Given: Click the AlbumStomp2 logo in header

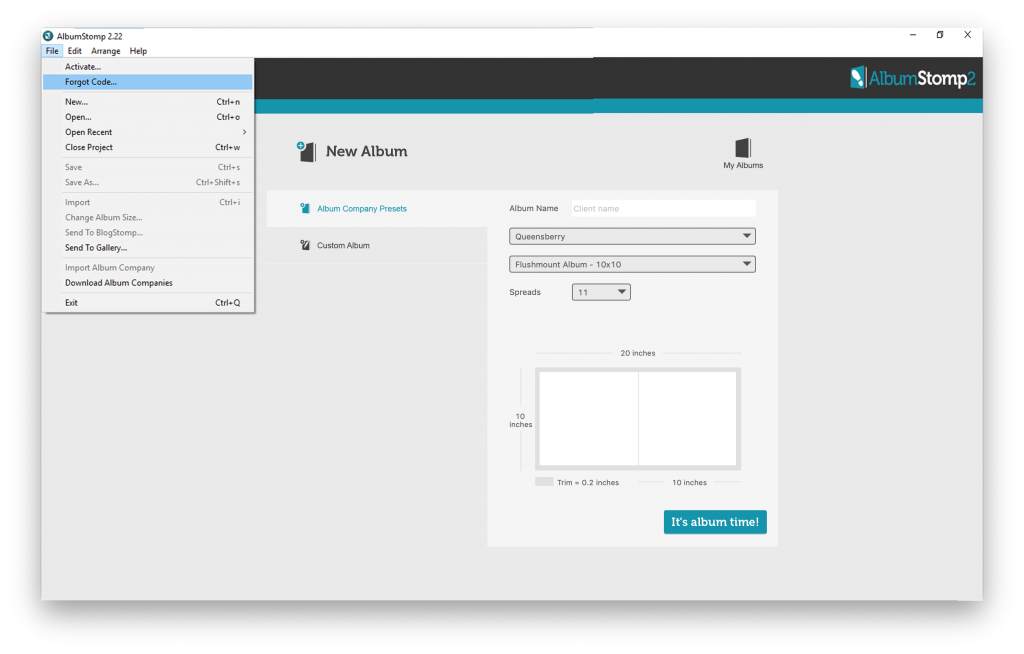Looking at the screenshot, I should point(912,78).
